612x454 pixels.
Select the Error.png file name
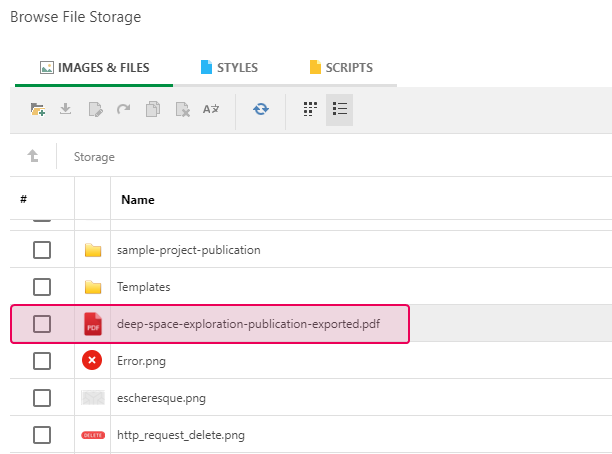click(141, 361)
